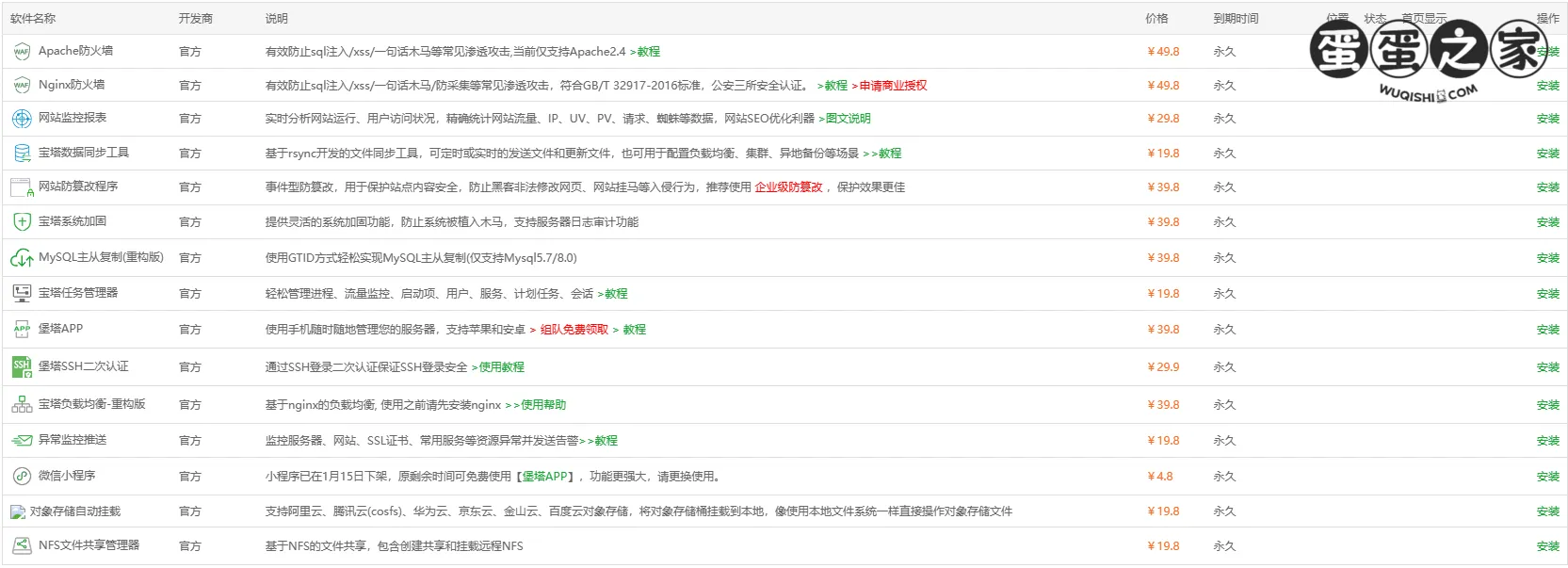Click the MySQL主从复制 cloud icon
The image size is (1568, 568).
(22, 258)
